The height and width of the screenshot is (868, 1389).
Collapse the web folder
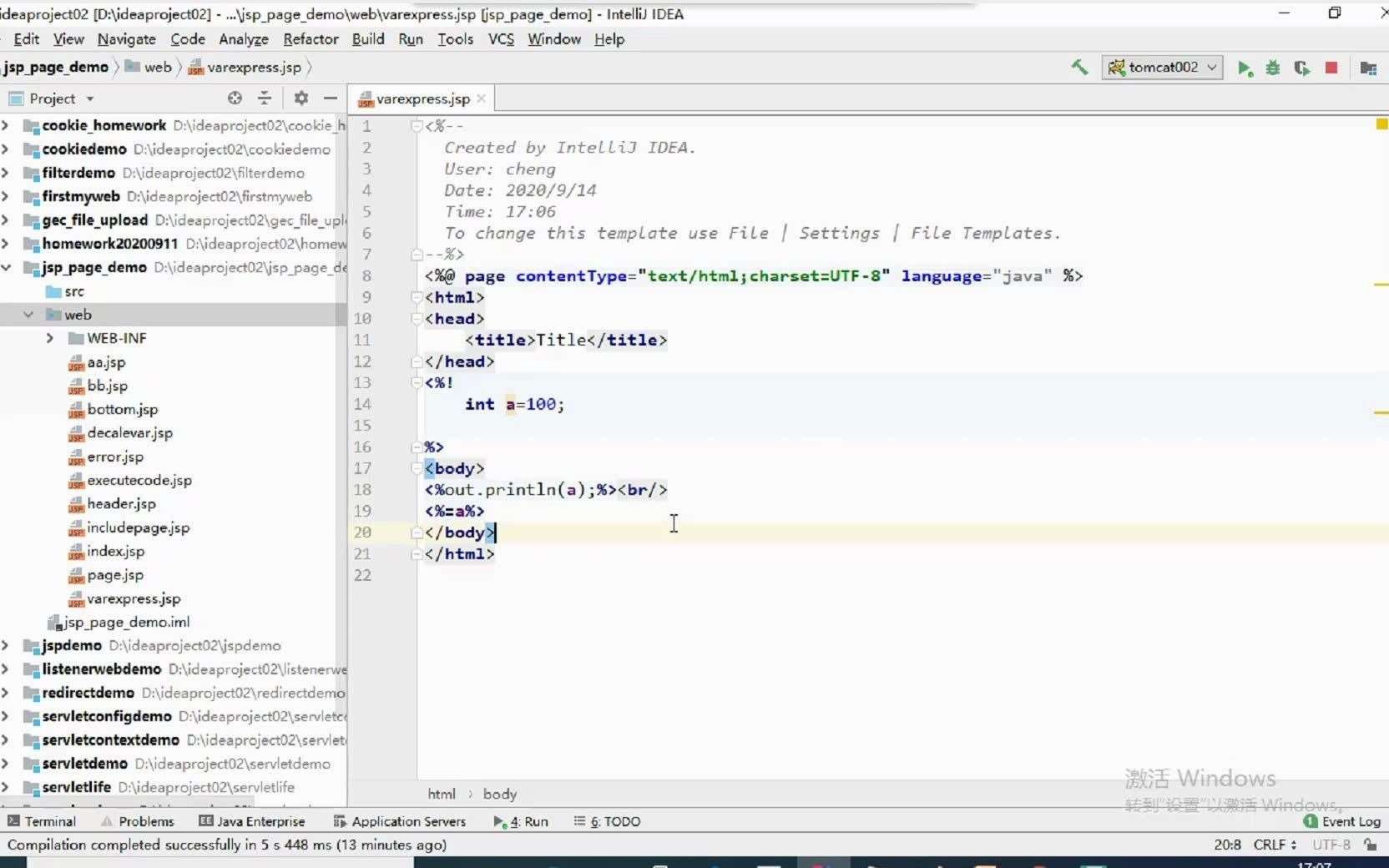tap(28, 315)
